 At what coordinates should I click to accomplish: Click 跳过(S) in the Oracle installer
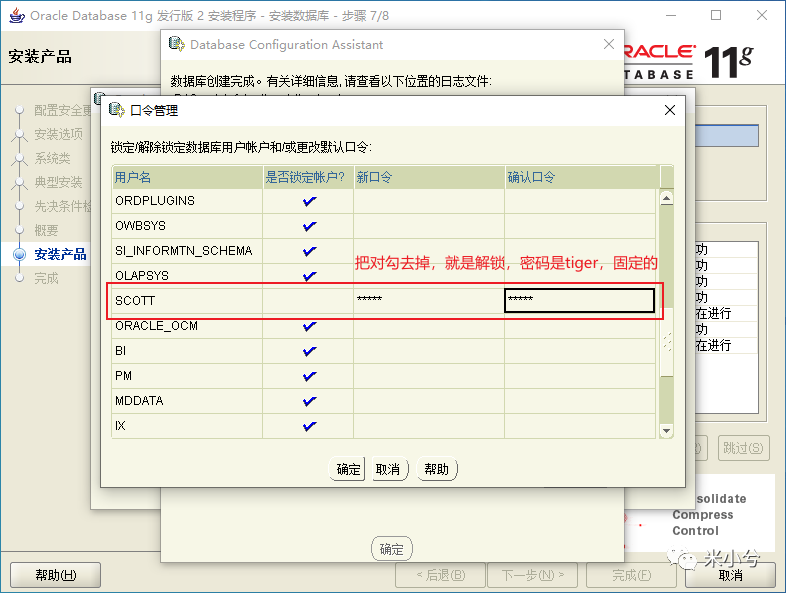[743, 448]
